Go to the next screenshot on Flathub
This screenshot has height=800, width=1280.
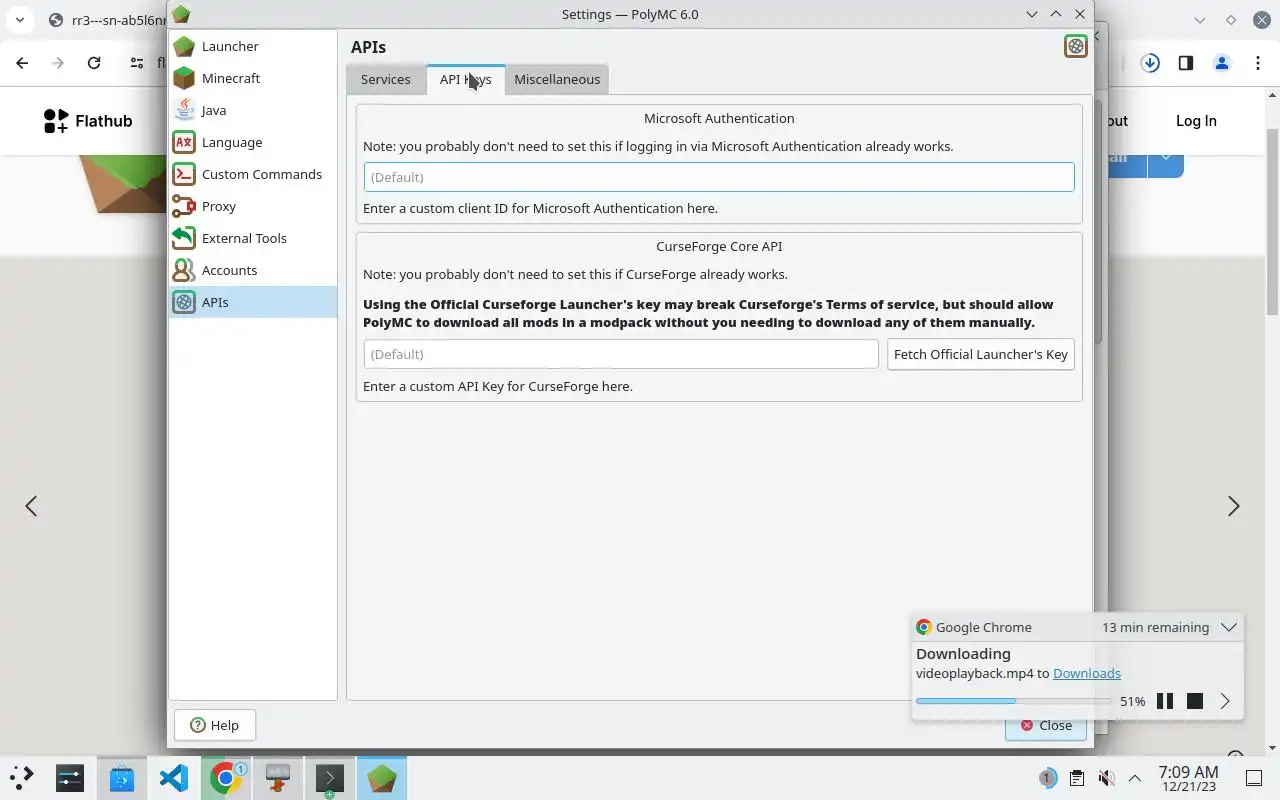[1233, 506]
